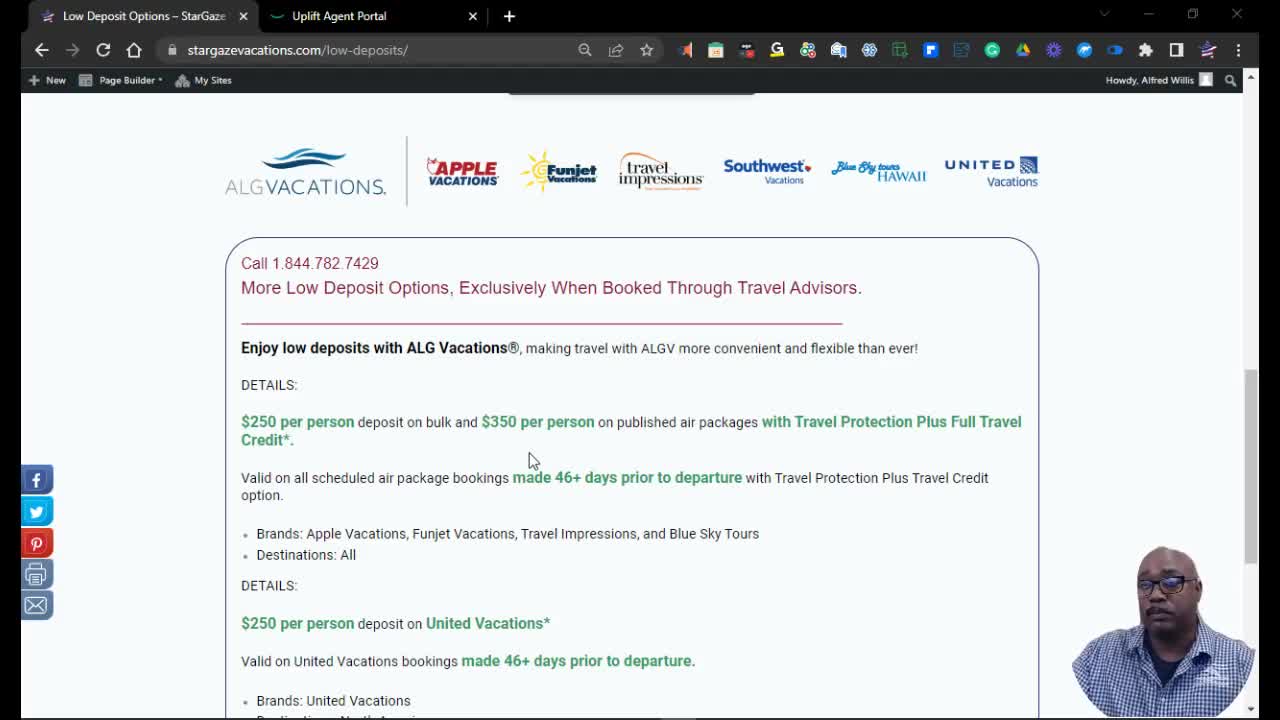Image resolution: width=1280 pixels, height=720 pixels.
Task: Close the Low Deposit Options tab
Action: 243,16
